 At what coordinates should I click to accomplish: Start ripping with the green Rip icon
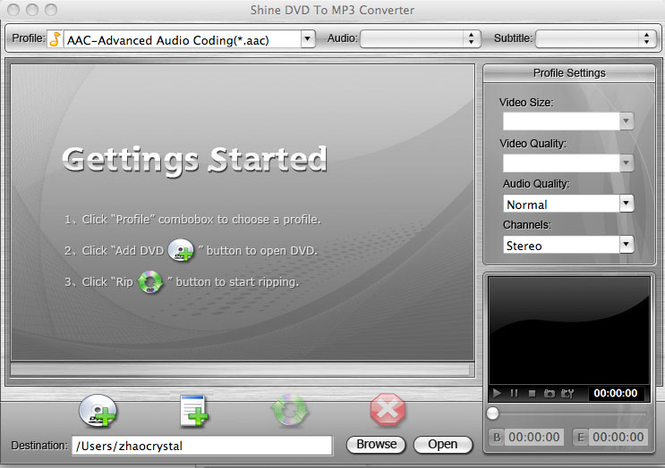click(289, 410)
